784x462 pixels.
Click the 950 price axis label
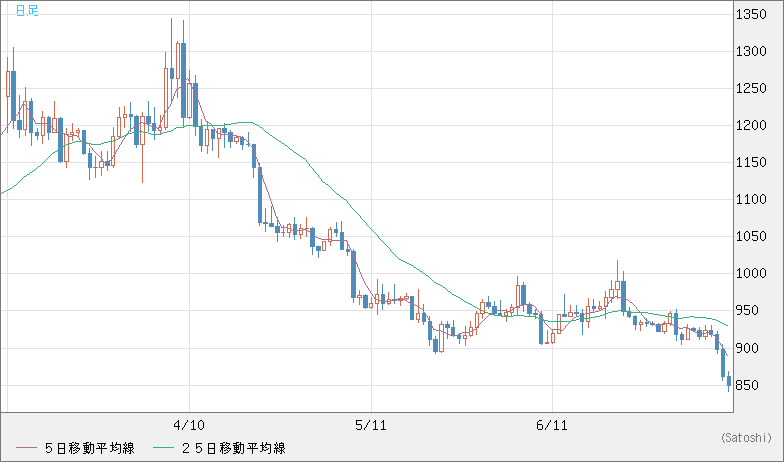(747, 310)
